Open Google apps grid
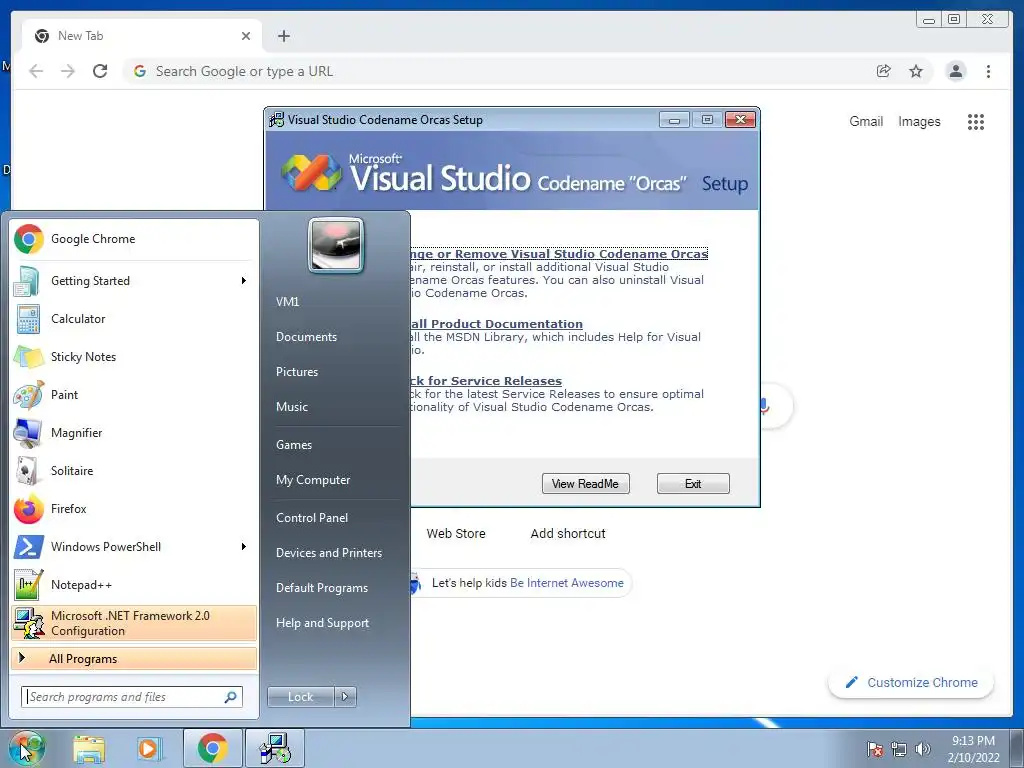 [976, 121]
